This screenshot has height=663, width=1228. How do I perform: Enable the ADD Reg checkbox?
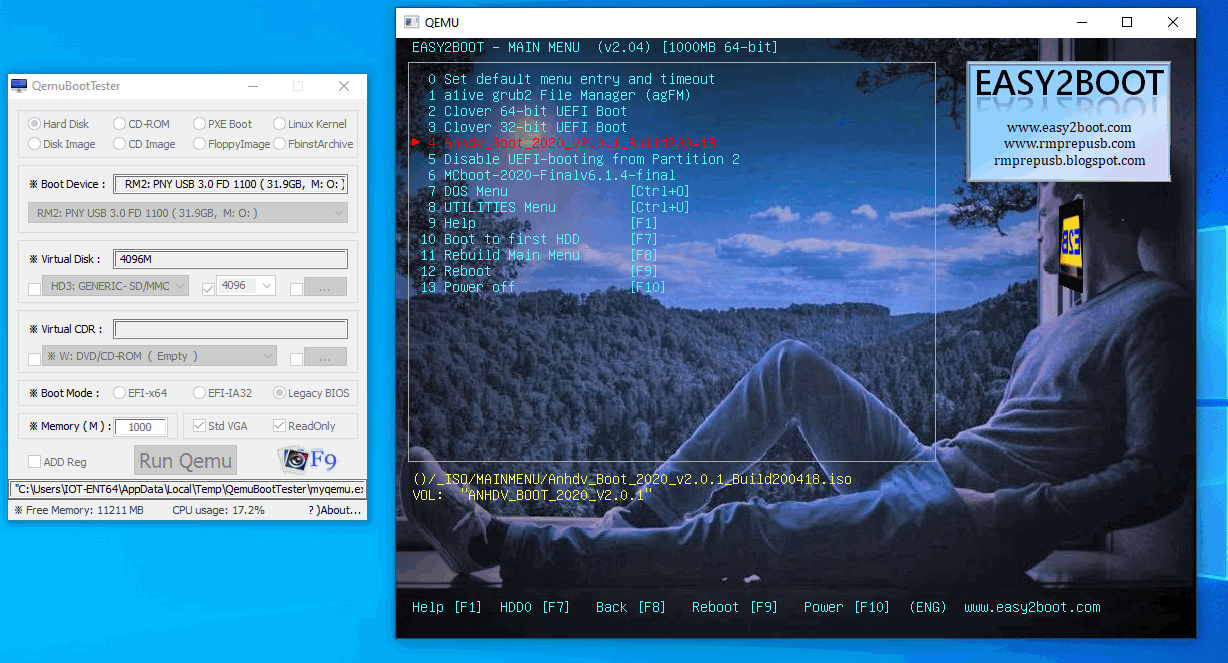(x=35, y=462)
